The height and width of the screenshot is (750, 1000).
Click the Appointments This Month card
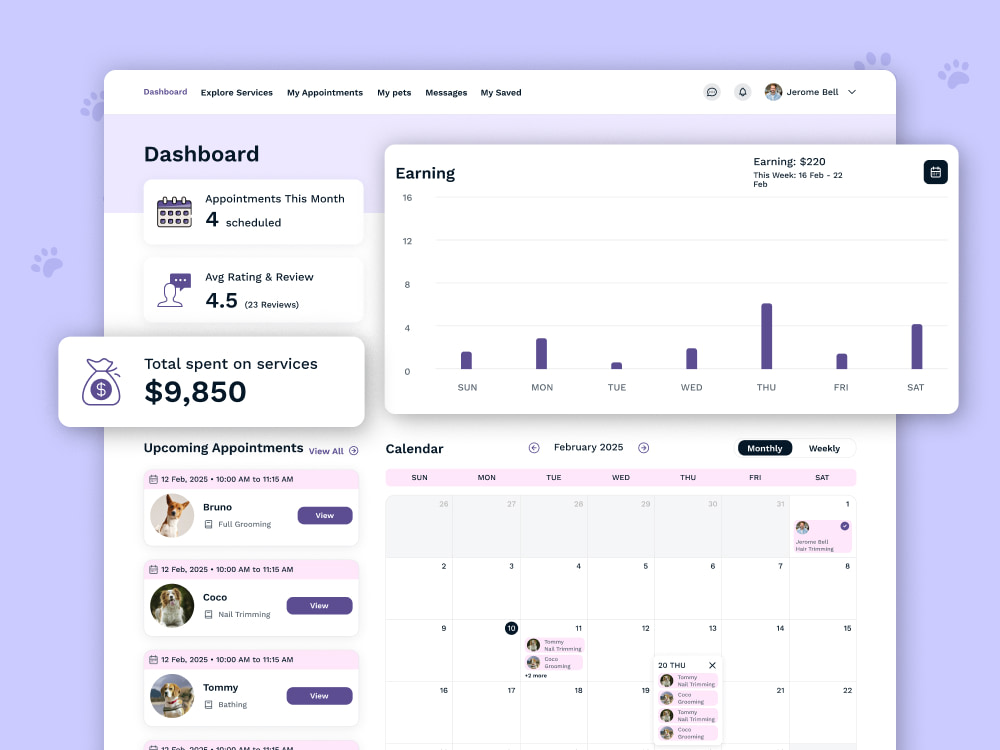(253, 212)
